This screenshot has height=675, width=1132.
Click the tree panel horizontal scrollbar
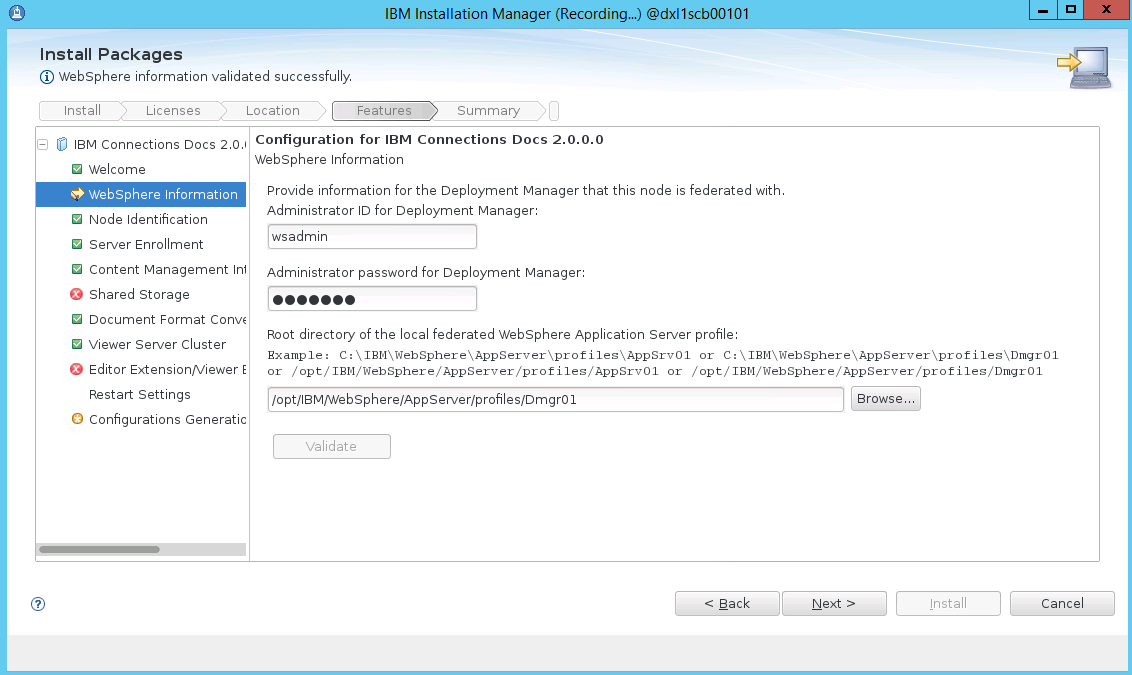point(100,549)
